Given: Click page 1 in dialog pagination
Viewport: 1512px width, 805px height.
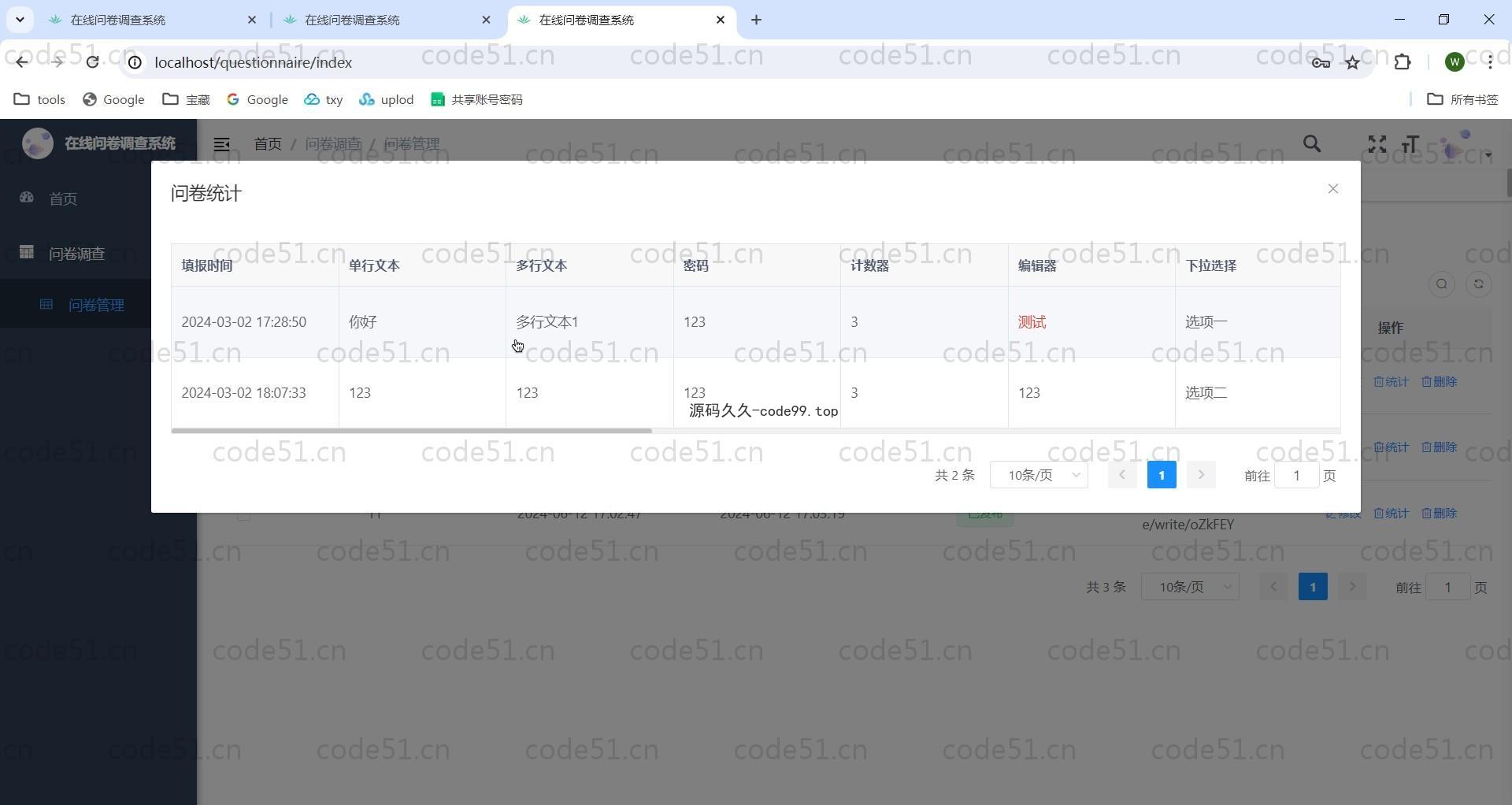Looking at the screenshot, I should pyautogui.click(x=1162, y=475).
